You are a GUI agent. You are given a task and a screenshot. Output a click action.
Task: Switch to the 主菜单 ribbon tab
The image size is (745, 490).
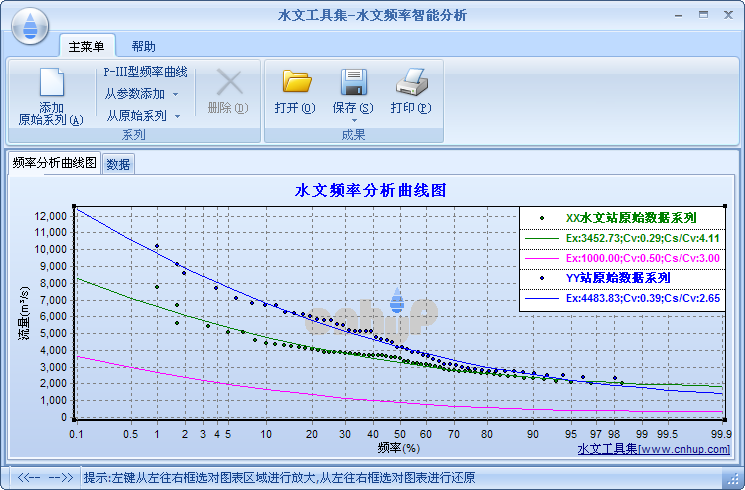tap(88, 46)
